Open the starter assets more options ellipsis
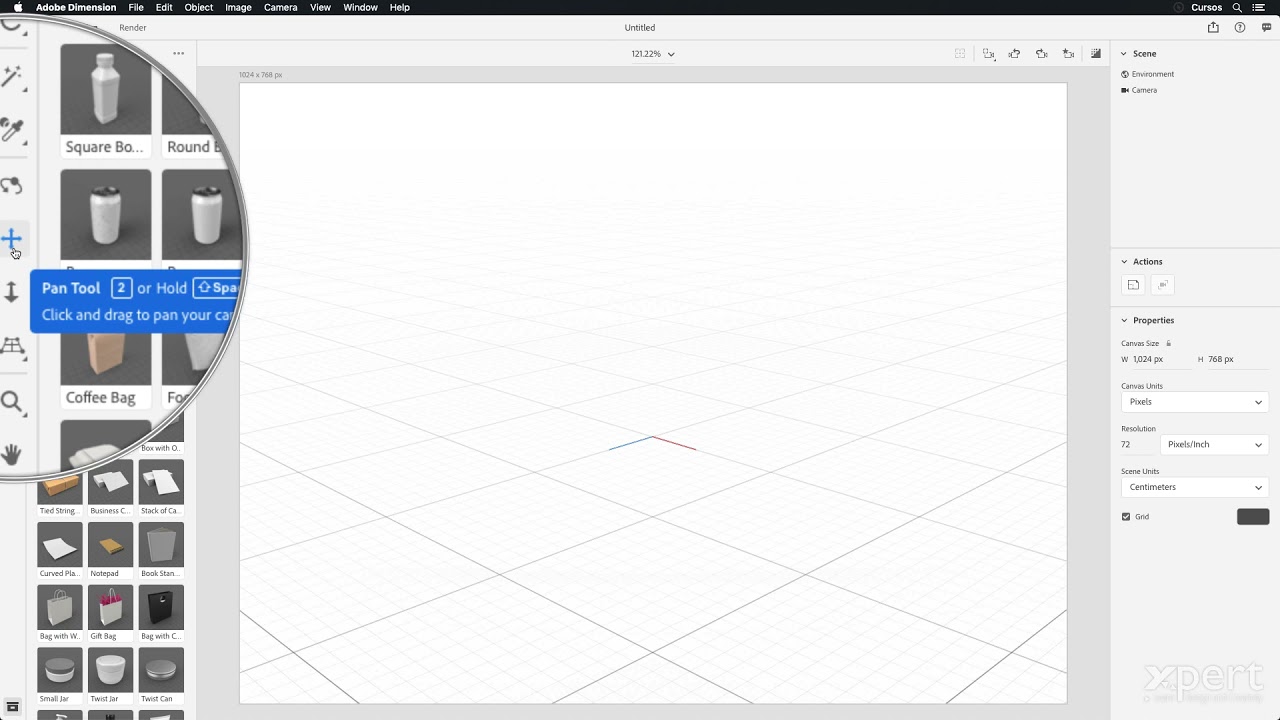Image resolution: width=1280 pixels, height=720 pixels. pos(178,54)
